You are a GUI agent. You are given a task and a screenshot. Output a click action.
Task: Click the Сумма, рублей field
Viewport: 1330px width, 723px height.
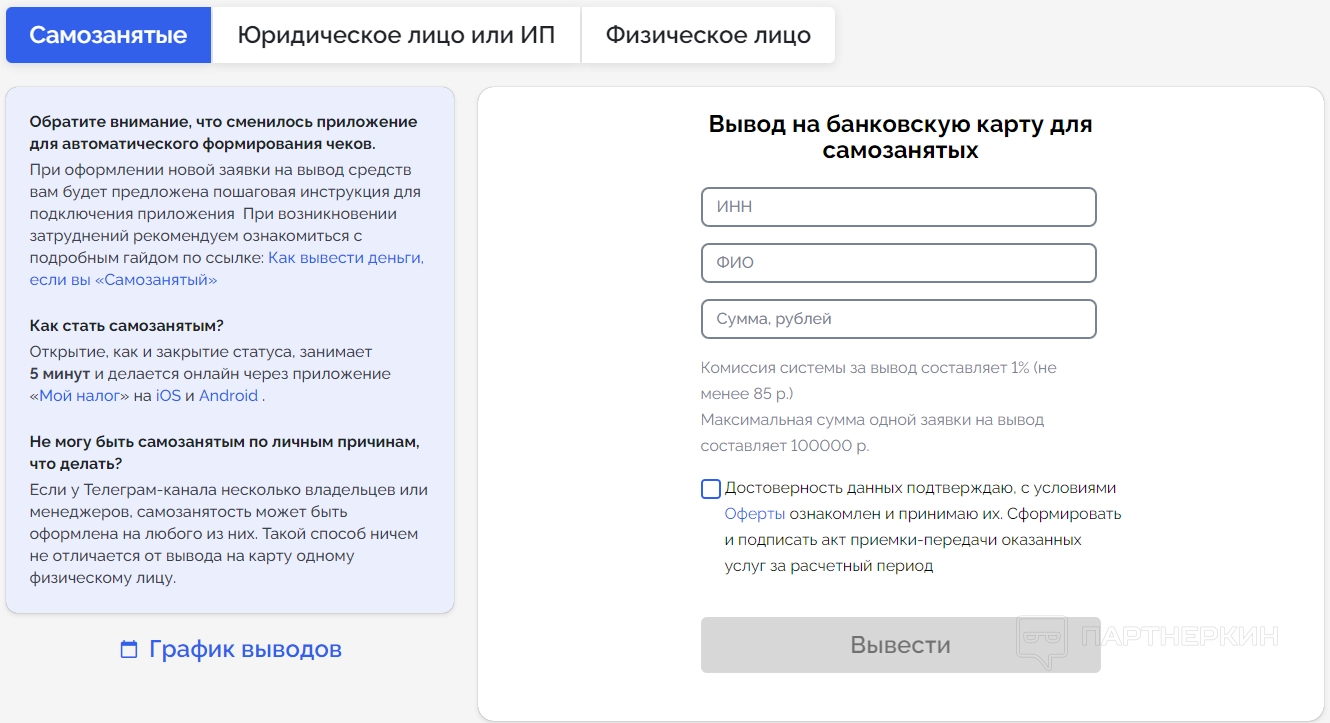click(898, 319)
